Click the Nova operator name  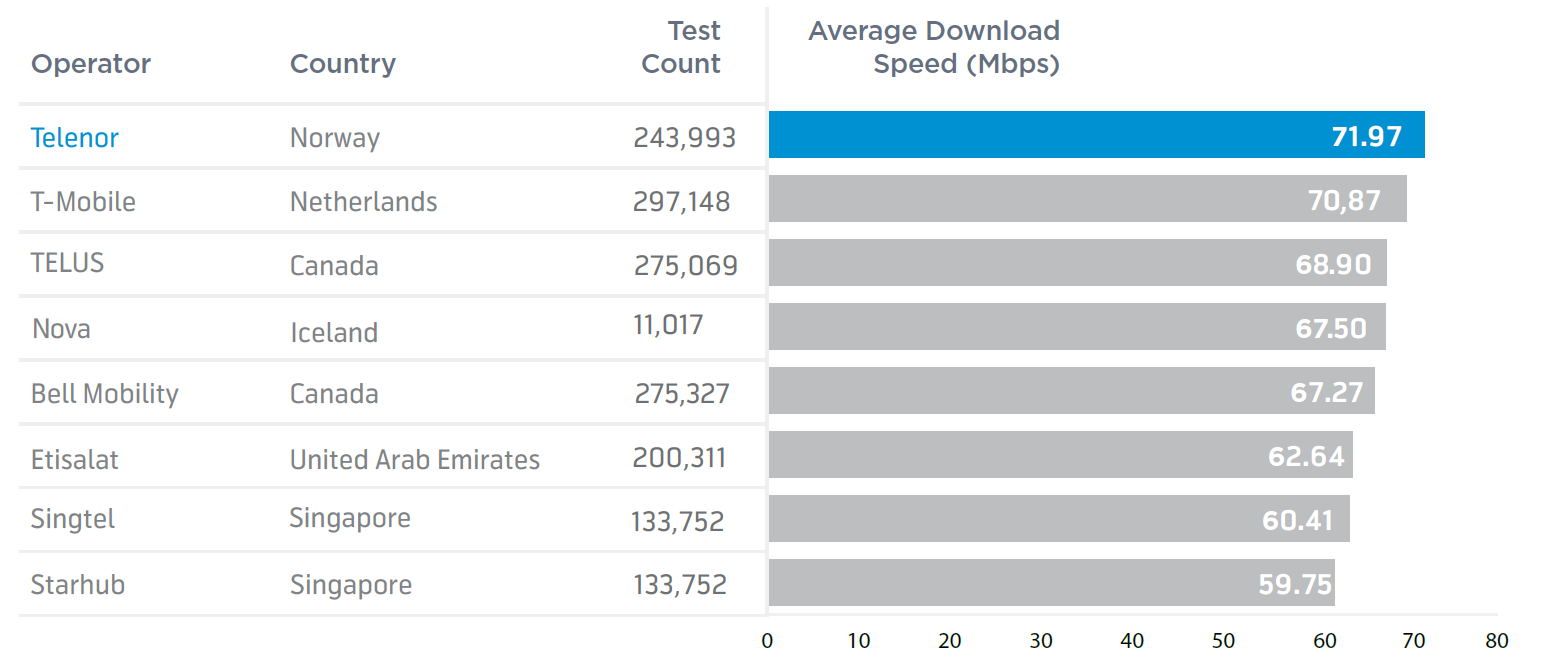point(61,328)
